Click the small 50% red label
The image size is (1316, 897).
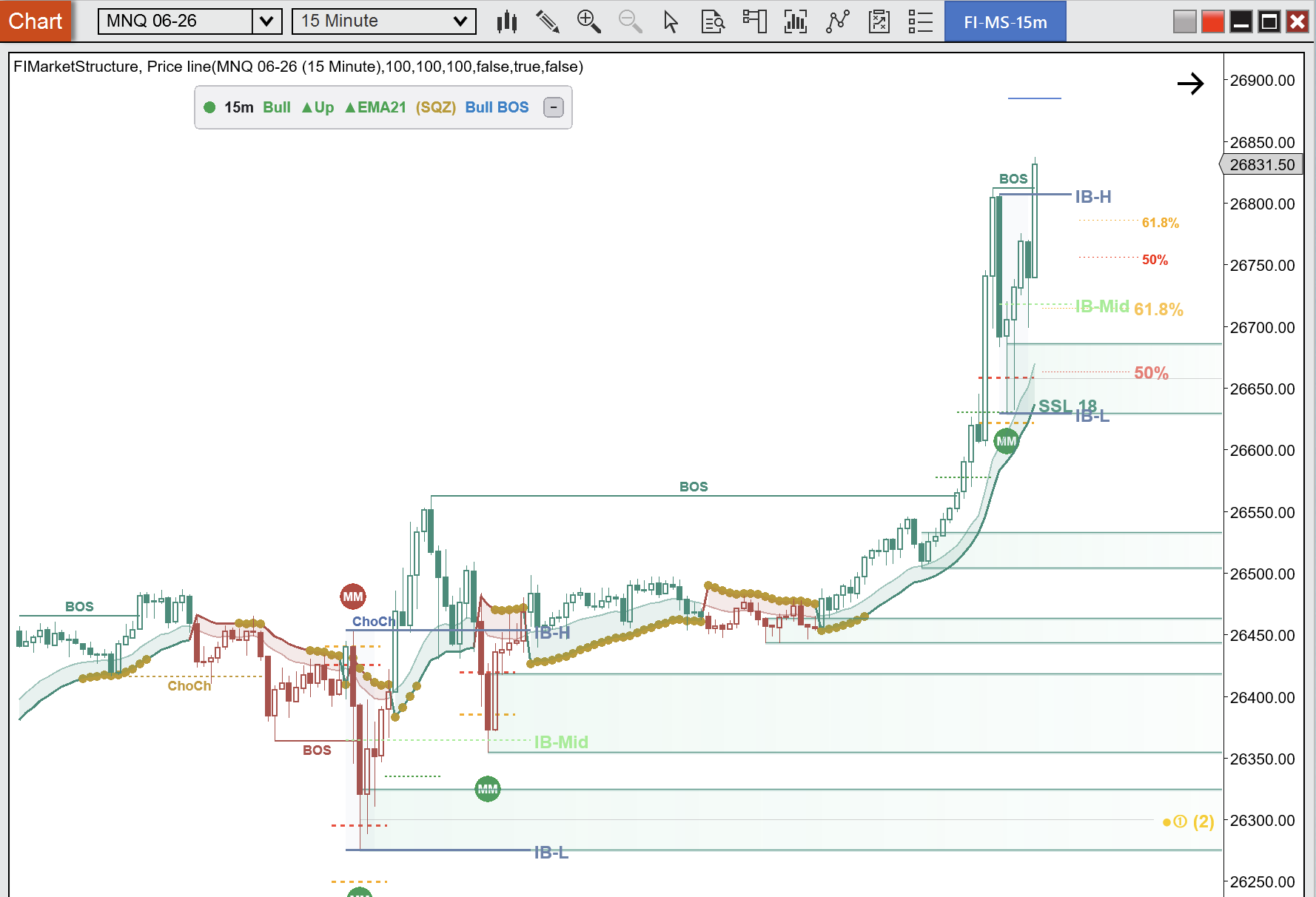[1155, 260]
